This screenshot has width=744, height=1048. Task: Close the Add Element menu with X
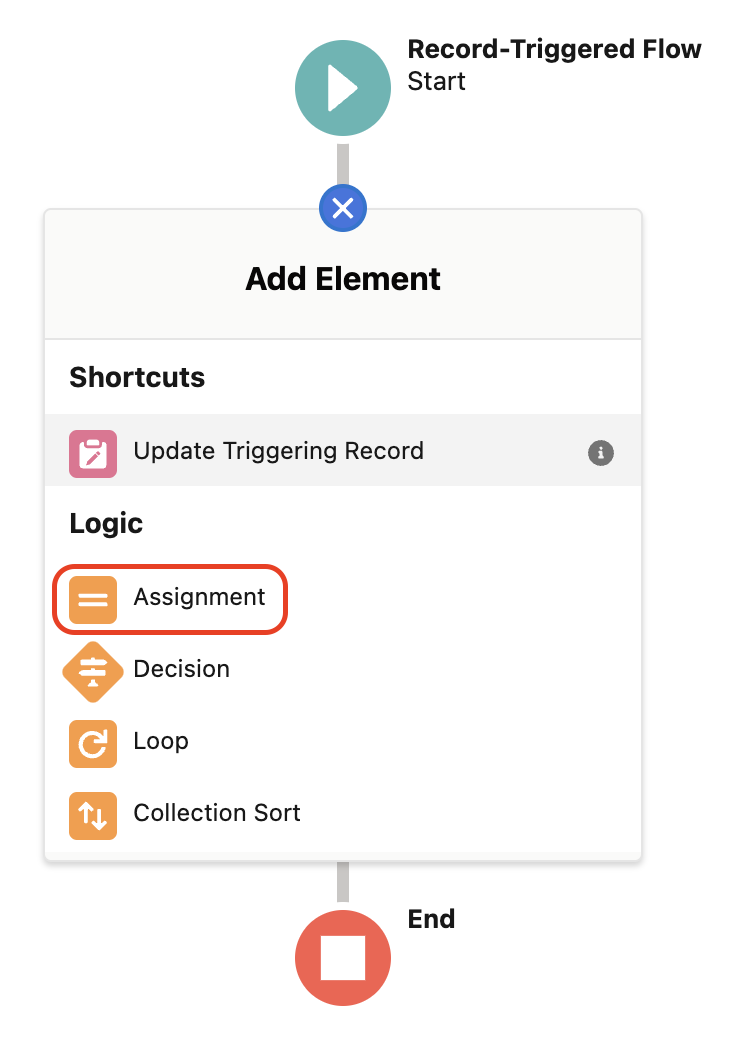tap(342, 209)
